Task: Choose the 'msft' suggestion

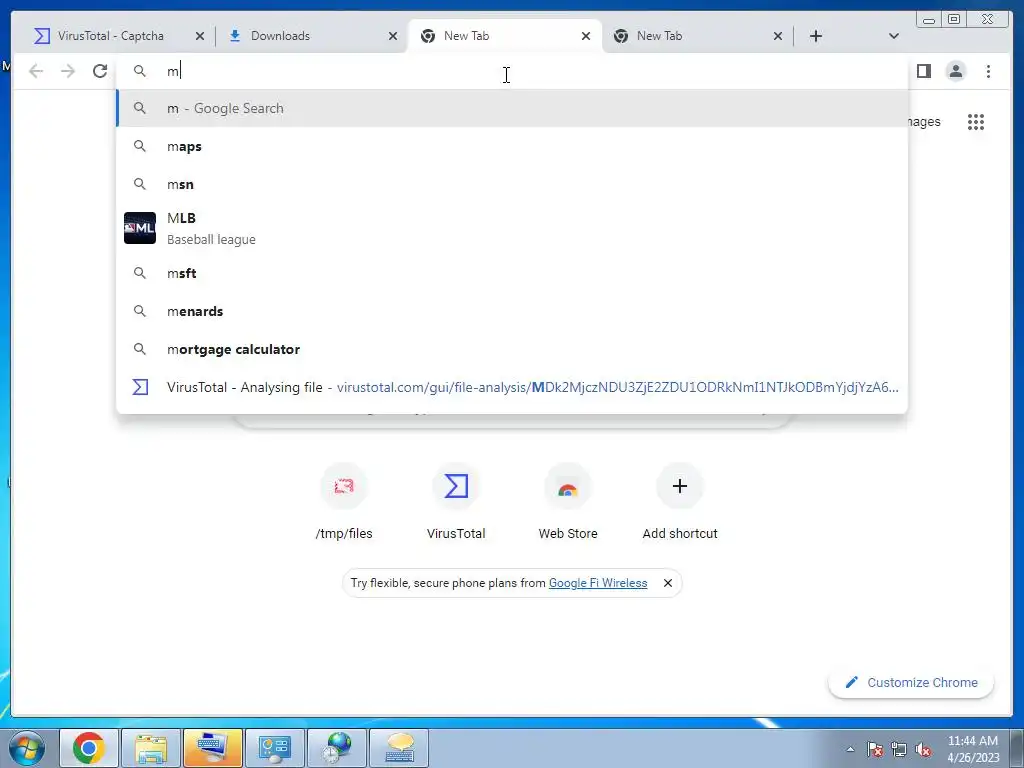Action: click(512, 273)
